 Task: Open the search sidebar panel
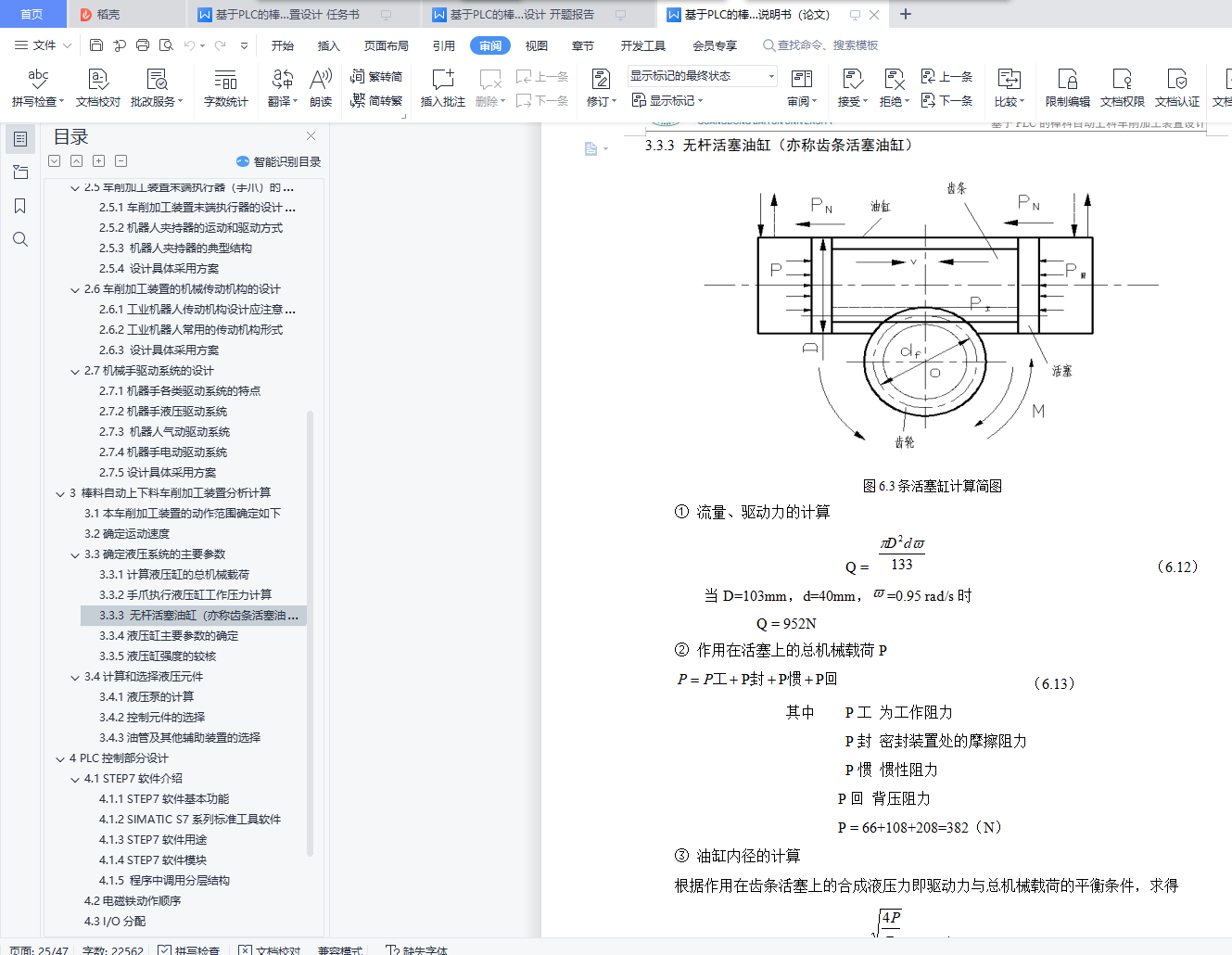(19, 239)
